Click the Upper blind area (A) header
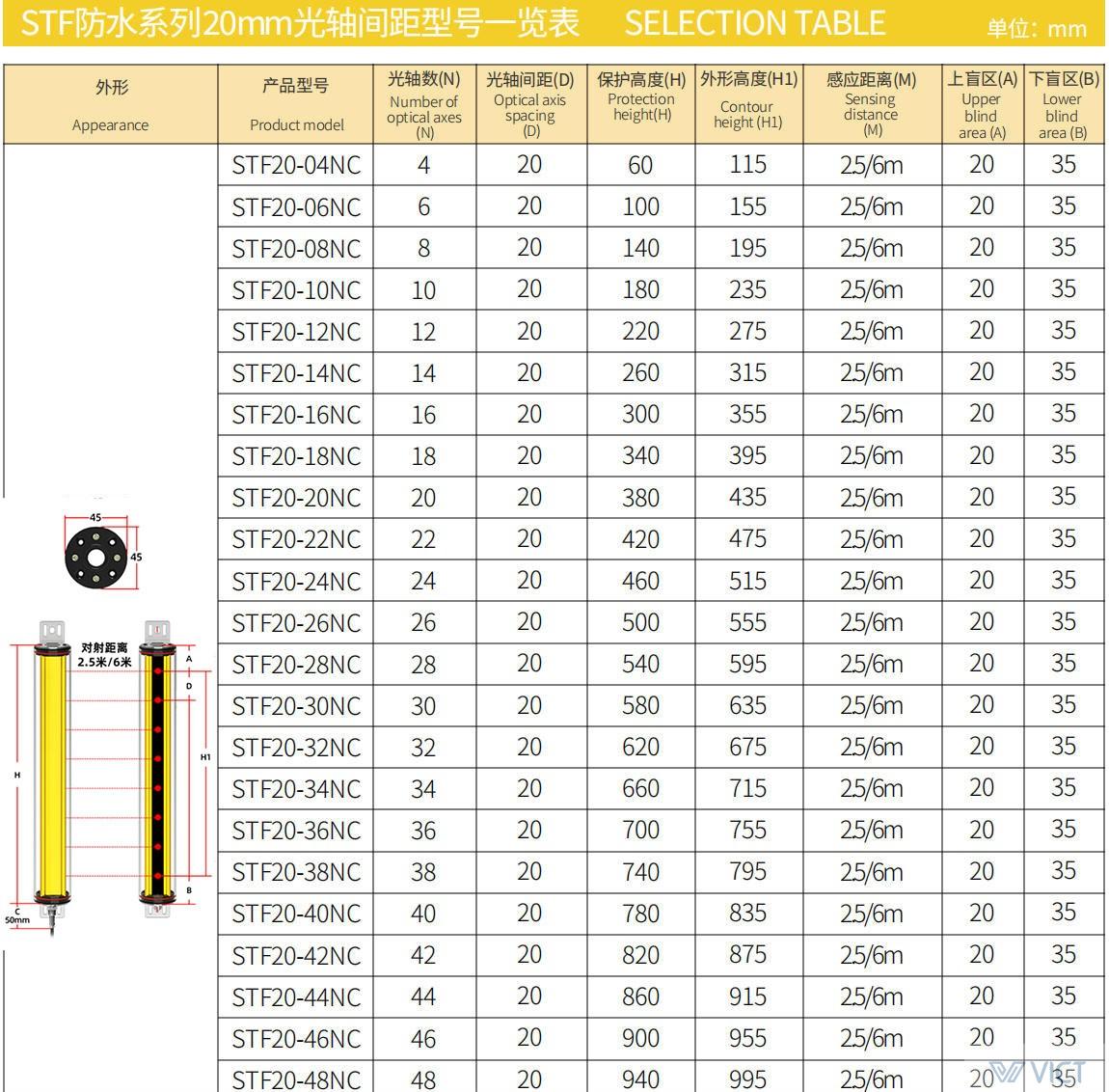The image size is (1109, 1092). [982, 104]
